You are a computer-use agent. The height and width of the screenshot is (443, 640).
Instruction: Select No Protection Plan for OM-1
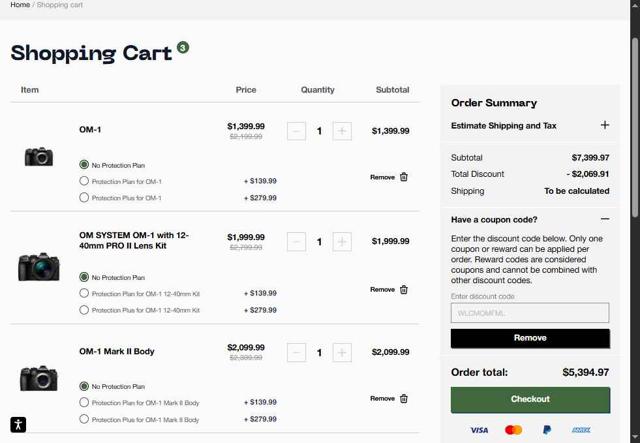(x=84, y=165)
